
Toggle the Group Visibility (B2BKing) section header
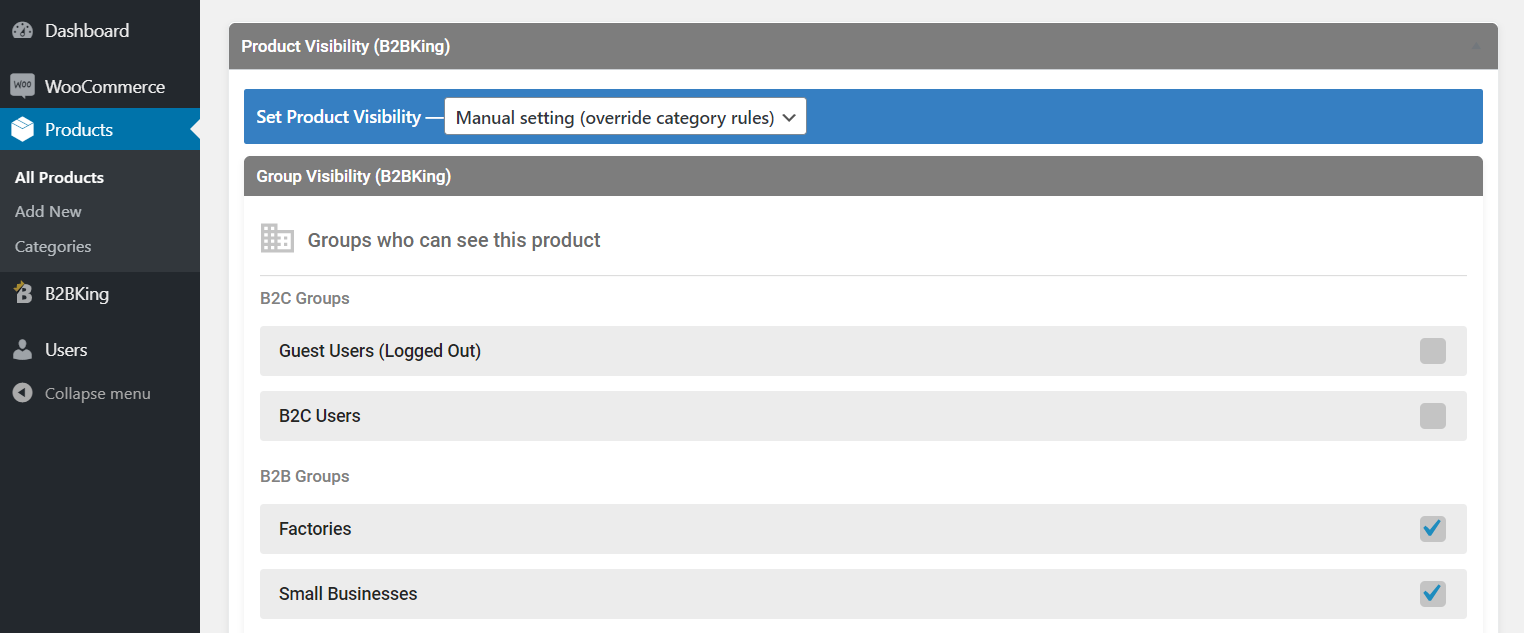(x=863, y=176)
